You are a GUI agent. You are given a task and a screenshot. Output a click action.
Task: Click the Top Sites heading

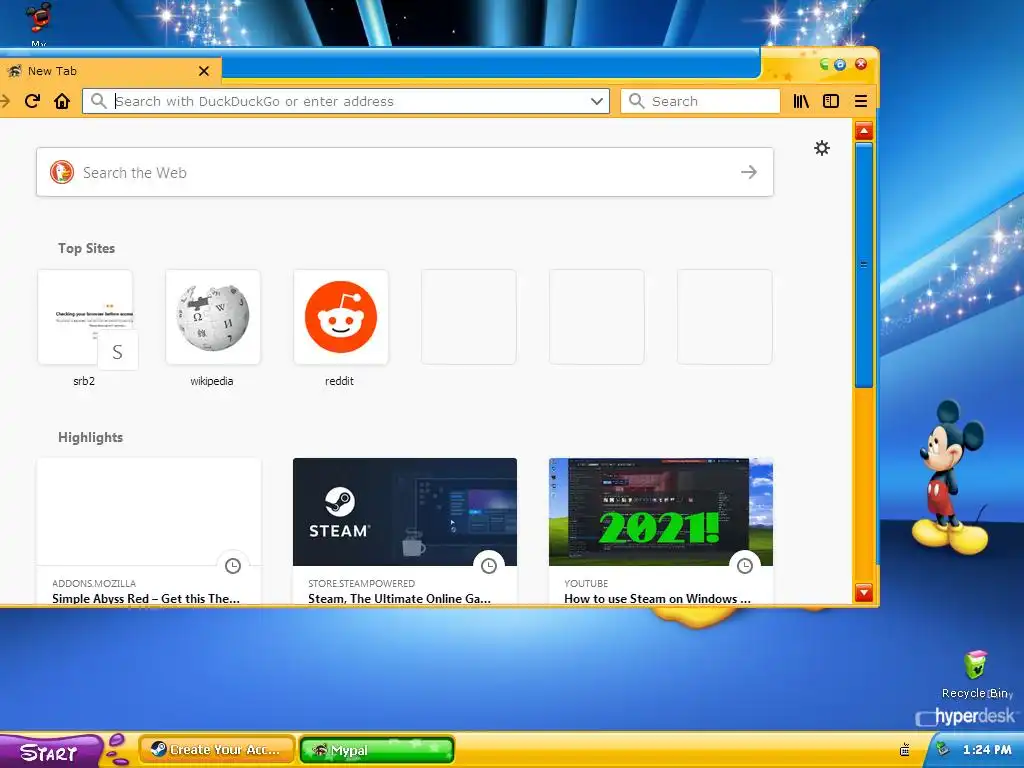(x=86, y=248)
